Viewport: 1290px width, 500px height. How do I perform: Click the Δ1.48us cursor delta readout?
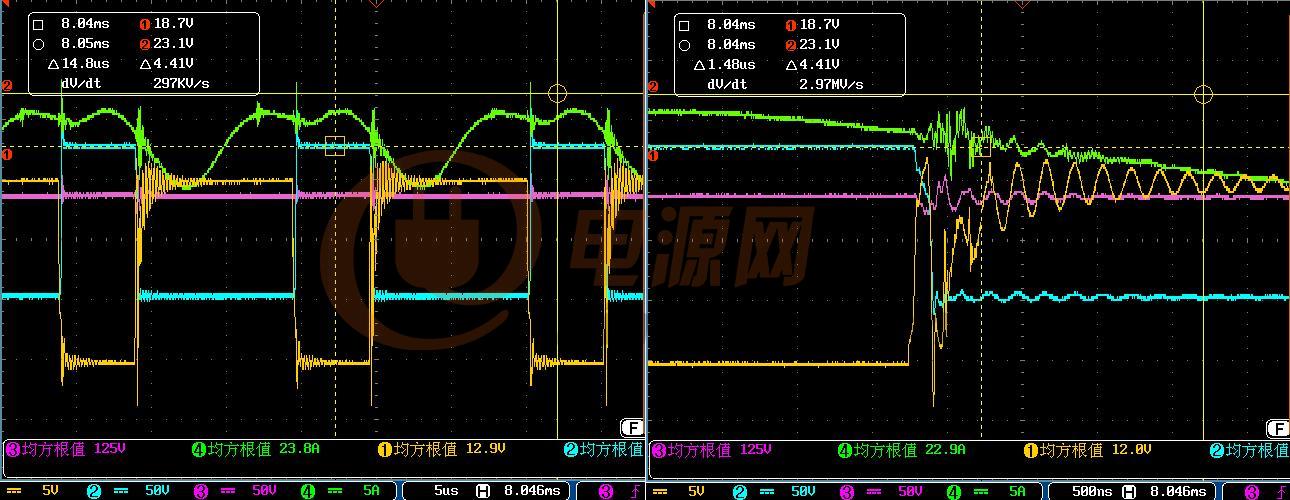(x=725, y=64)
